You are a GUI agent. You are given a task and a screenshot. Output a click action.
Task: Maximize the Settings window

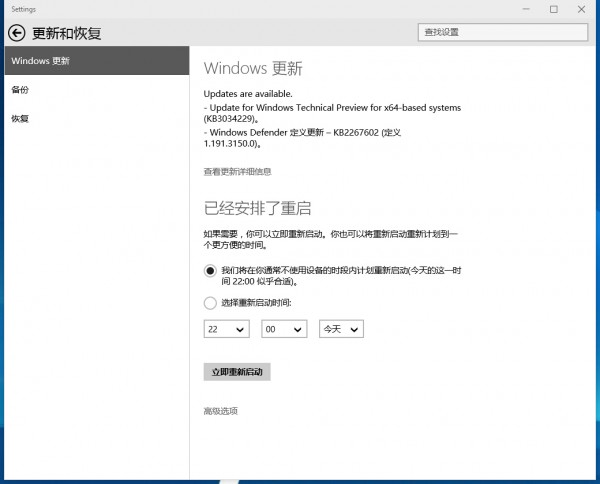click(x=554, y=9)
